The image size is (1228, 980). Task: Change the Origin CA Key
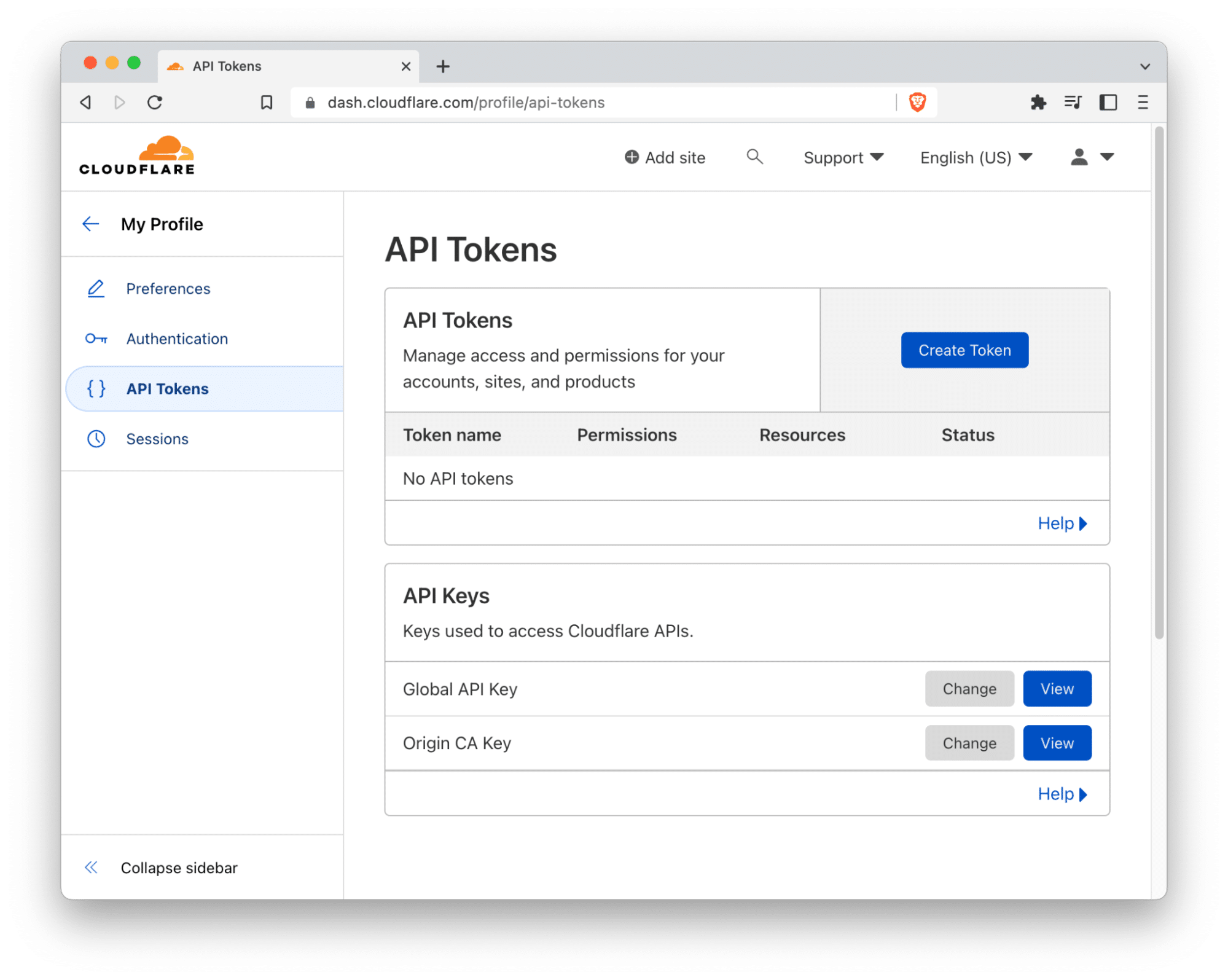(969, 743)
